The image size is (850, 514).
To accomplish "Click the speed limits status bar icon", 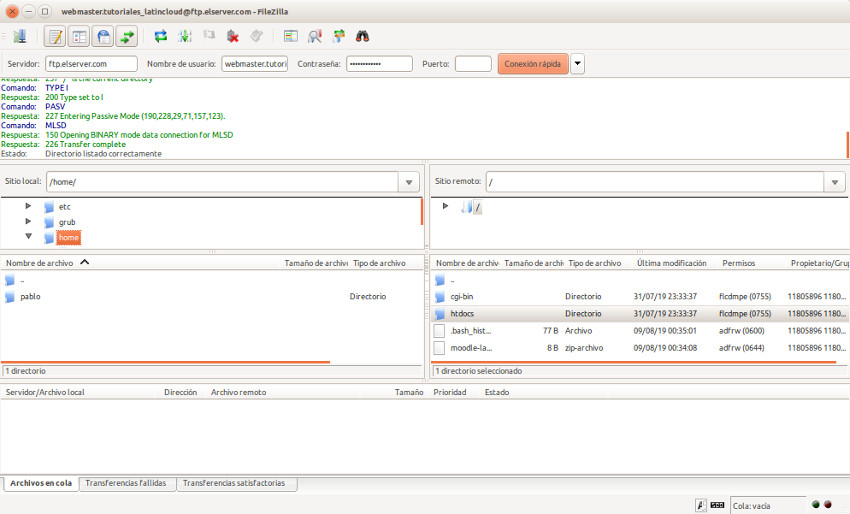I will click(717, 505).
